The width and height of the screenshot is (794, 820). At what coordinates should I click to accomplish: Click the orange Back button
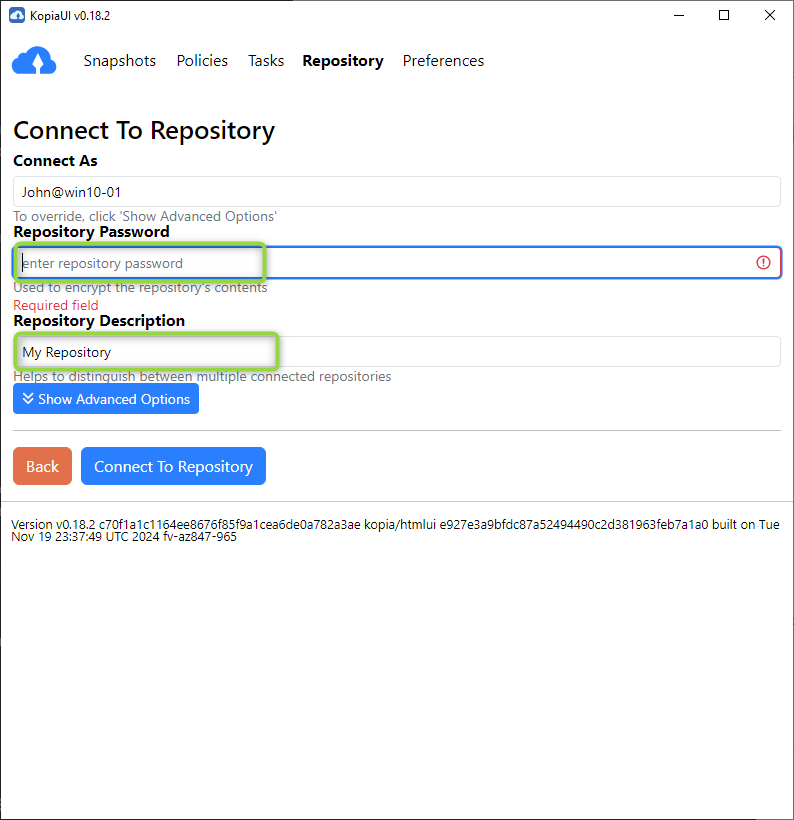[42, 466]
